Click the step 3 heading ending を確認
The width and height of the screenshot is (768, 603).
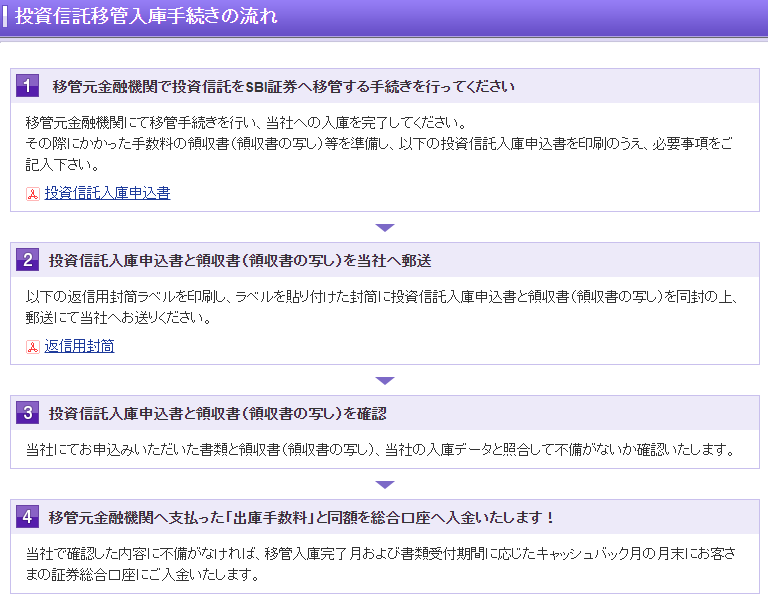(217, 413)
